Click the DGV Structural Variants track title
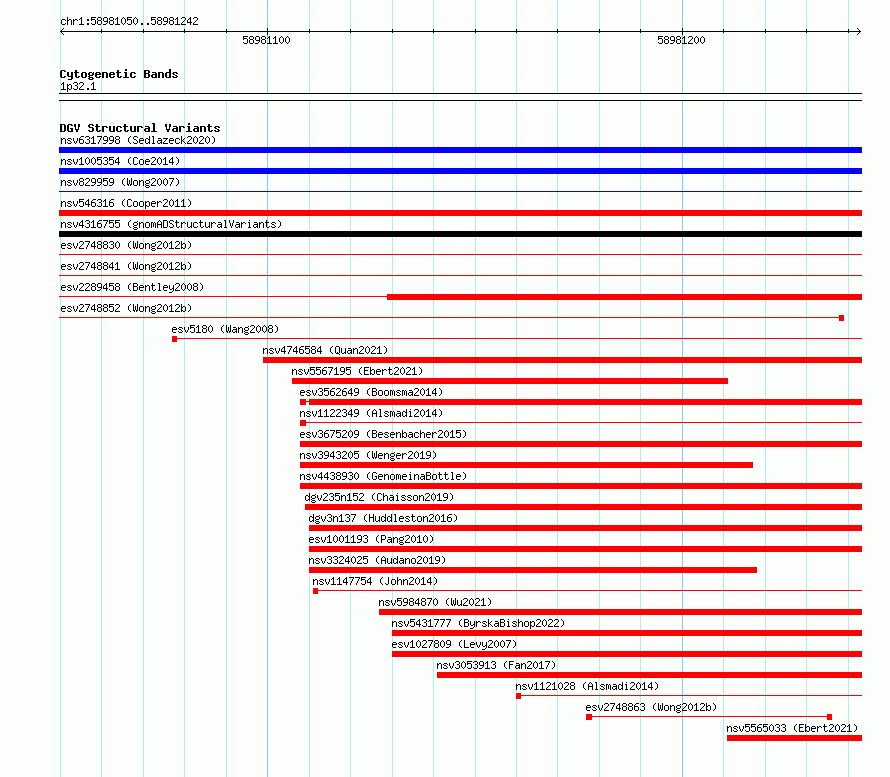 tap(140, 128)
